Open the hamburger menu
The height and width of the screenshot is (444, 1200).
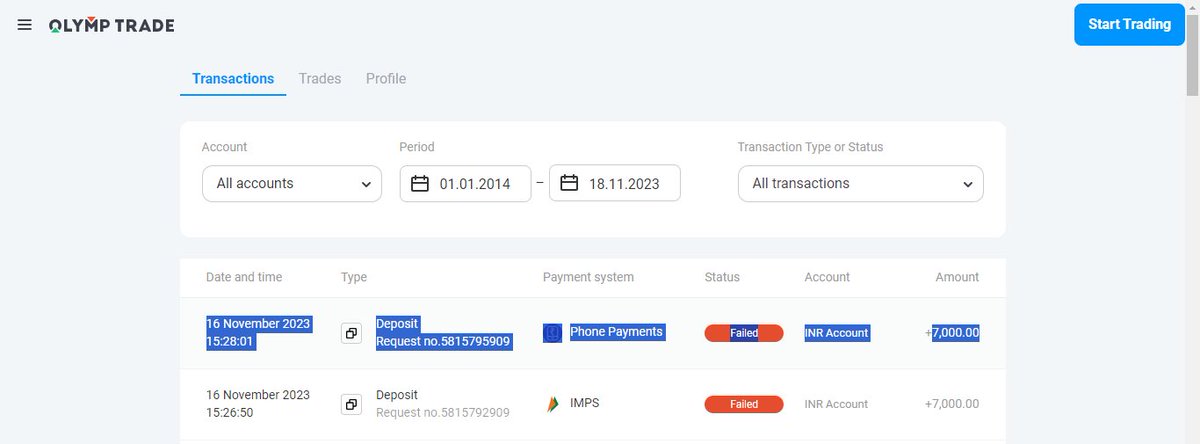tap(25, 25)
